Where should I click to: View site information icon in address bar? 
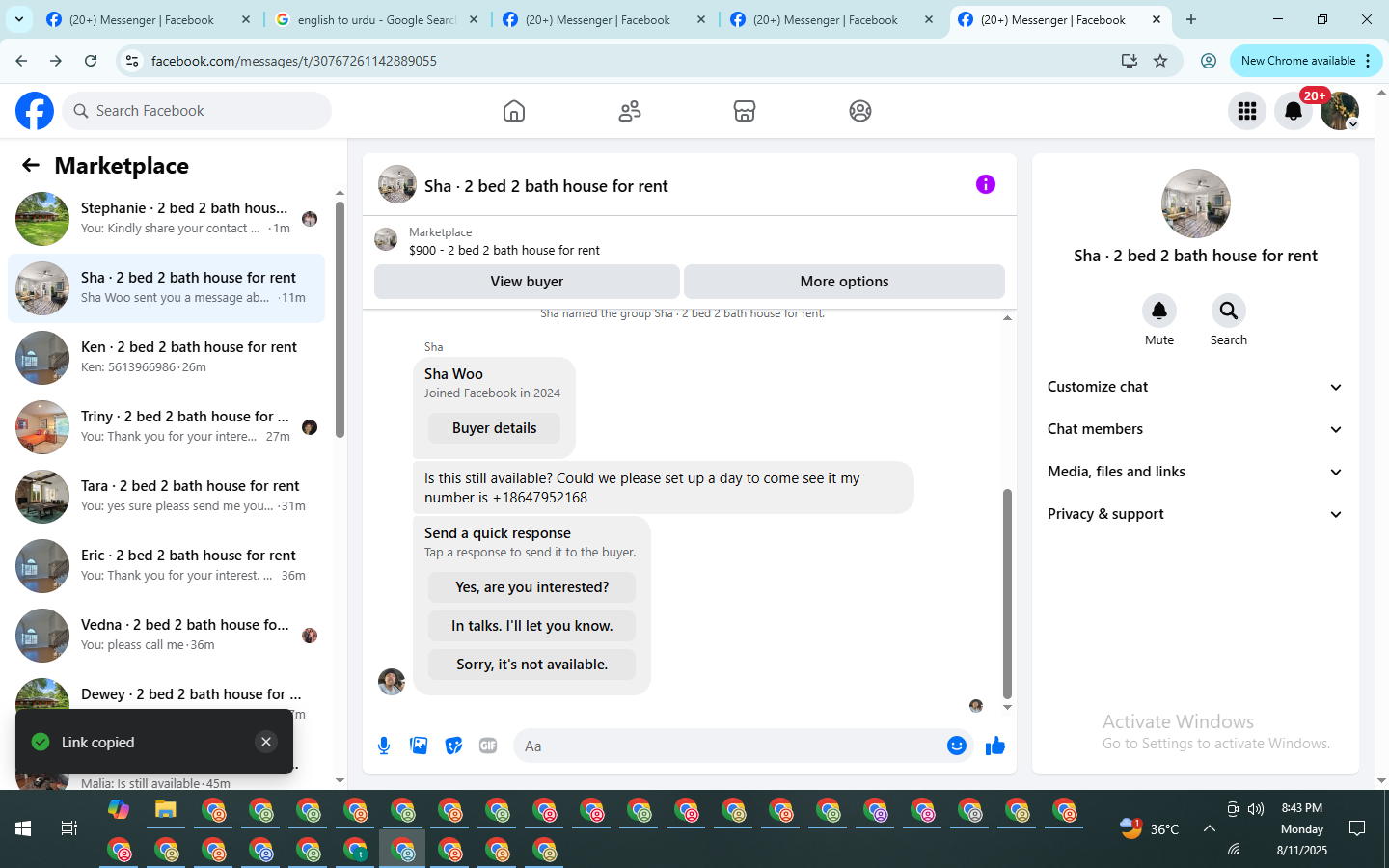[133, 61]
